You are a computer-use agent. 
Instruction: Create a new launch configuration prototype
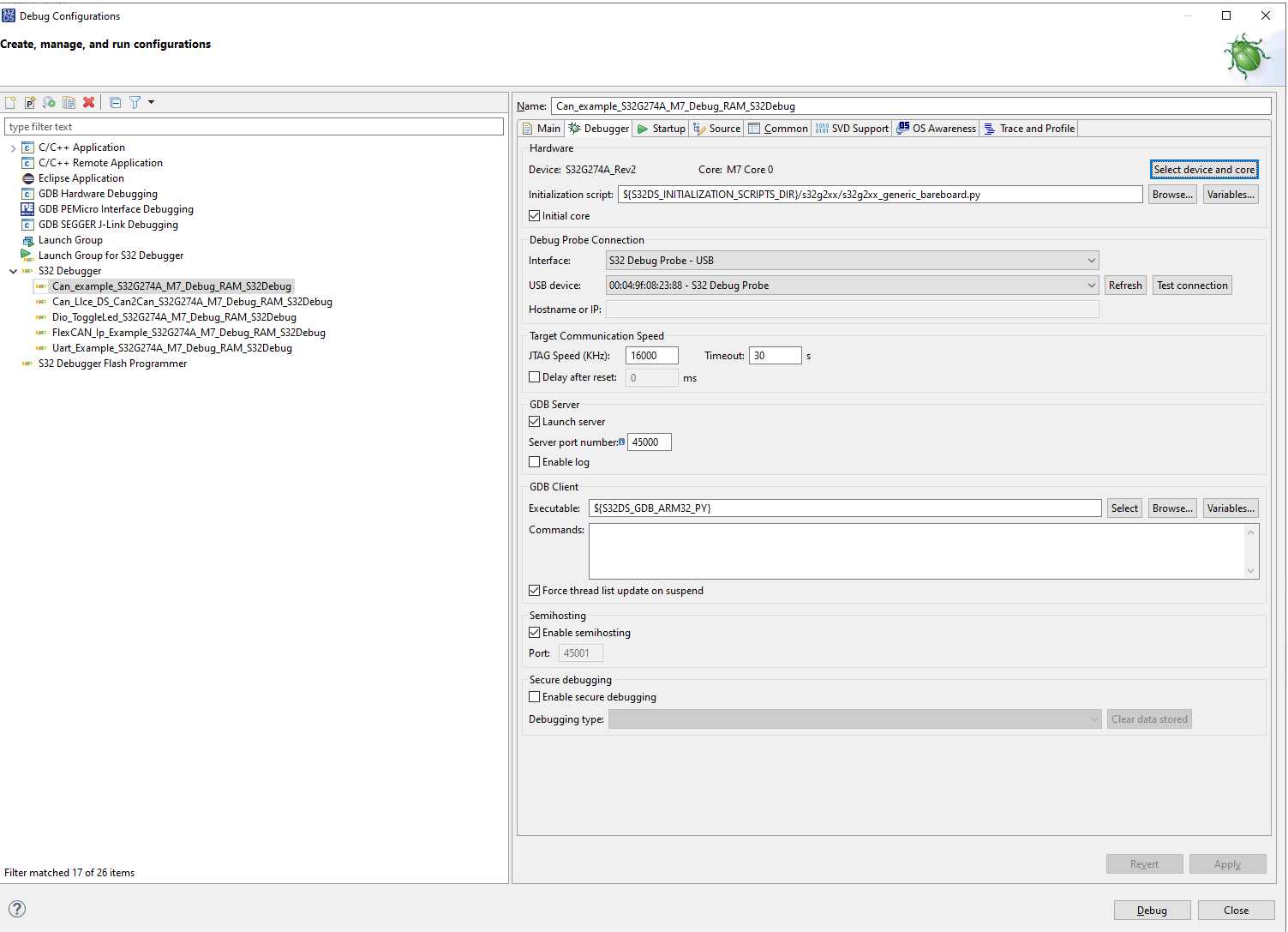(x=30, y=102)
